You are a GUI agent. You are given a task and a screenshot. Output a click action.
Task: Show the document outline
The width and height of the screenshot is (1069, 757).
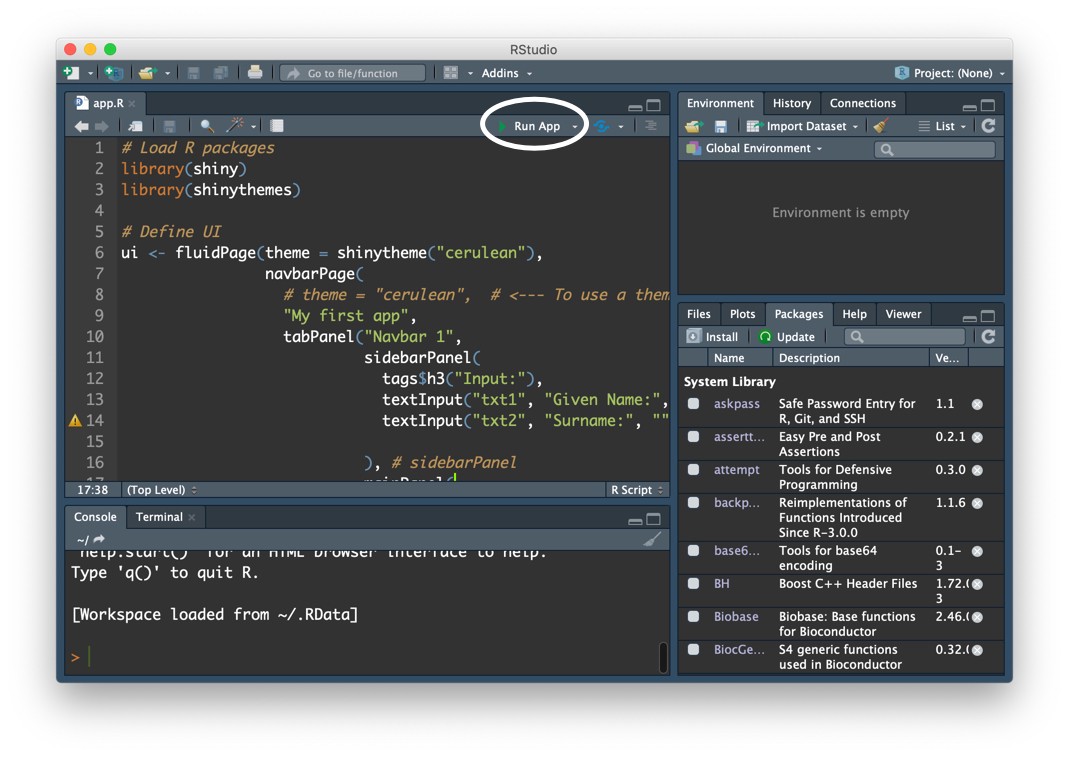click(650, 125)
